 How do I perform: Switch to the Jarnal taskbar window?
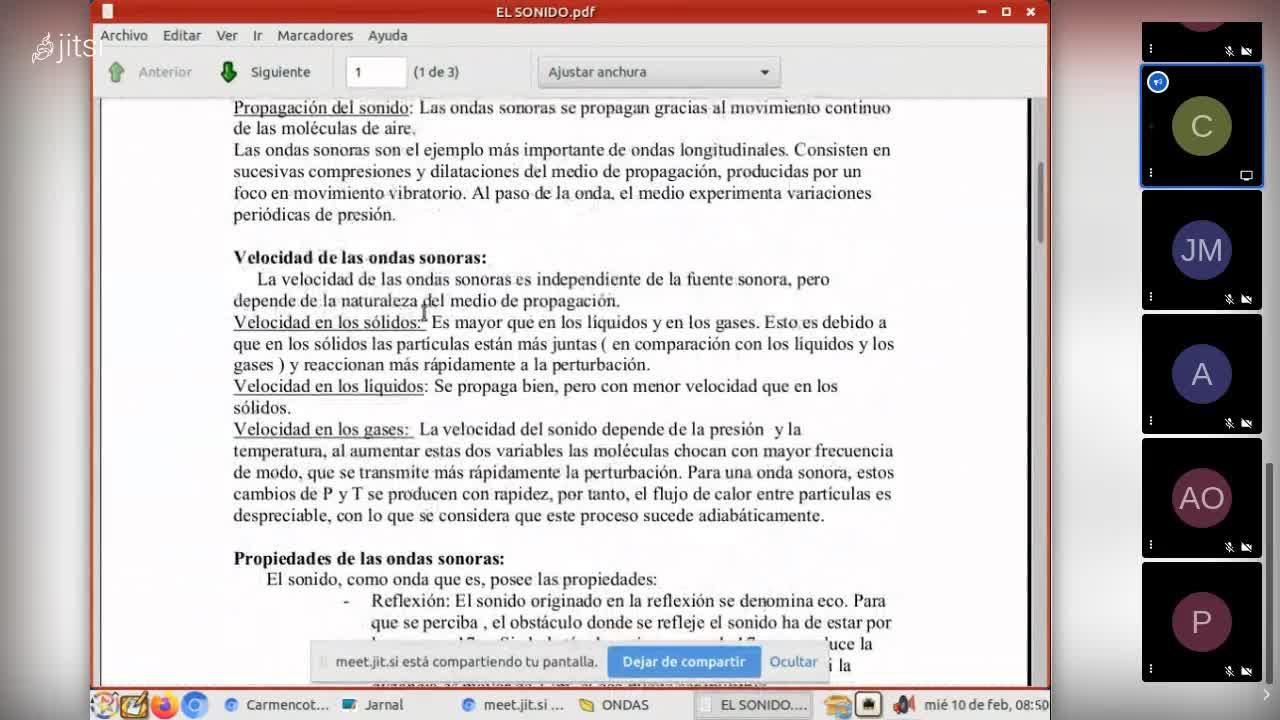click(x=373, y=705)
